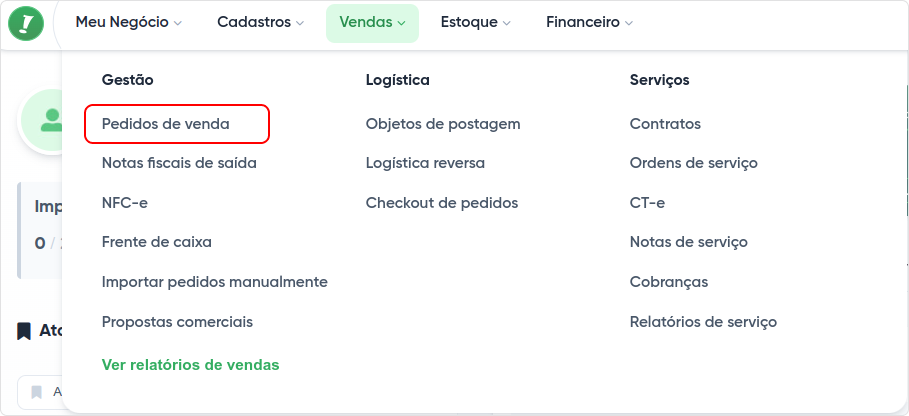909x416 pixels.
Task: Open Frente de caixa
Action: point(157,242)
